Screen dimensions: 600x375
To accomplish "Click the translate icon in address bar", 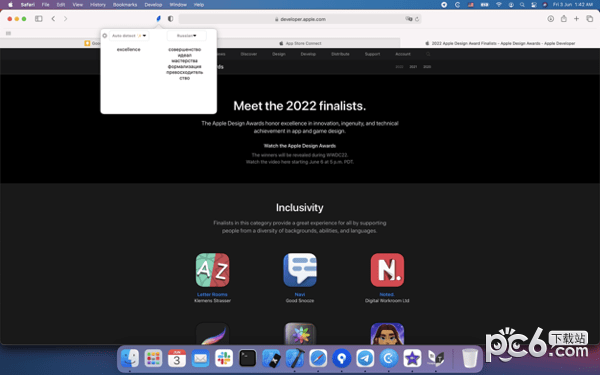I will point(409,19).
